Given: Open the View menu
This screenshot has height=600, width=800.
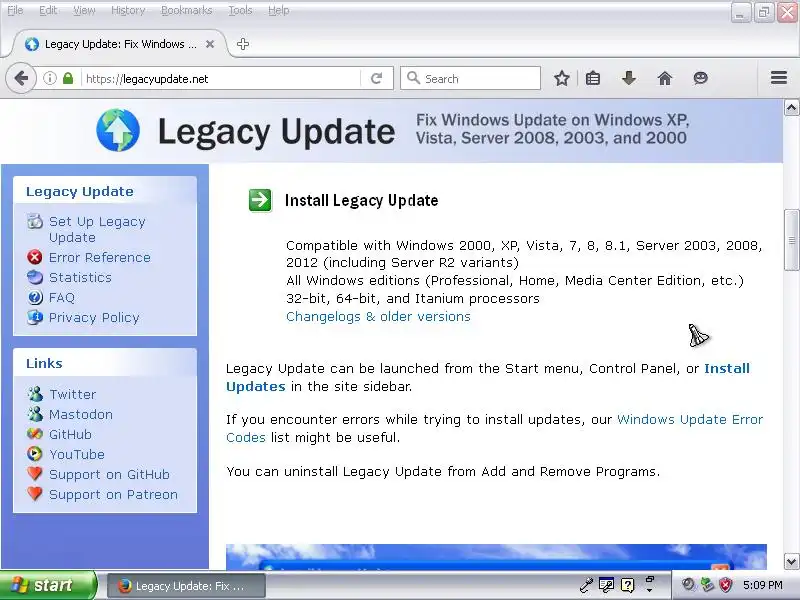Looking at the screenshot, I should pyautogui.click(x=84, y=10).
